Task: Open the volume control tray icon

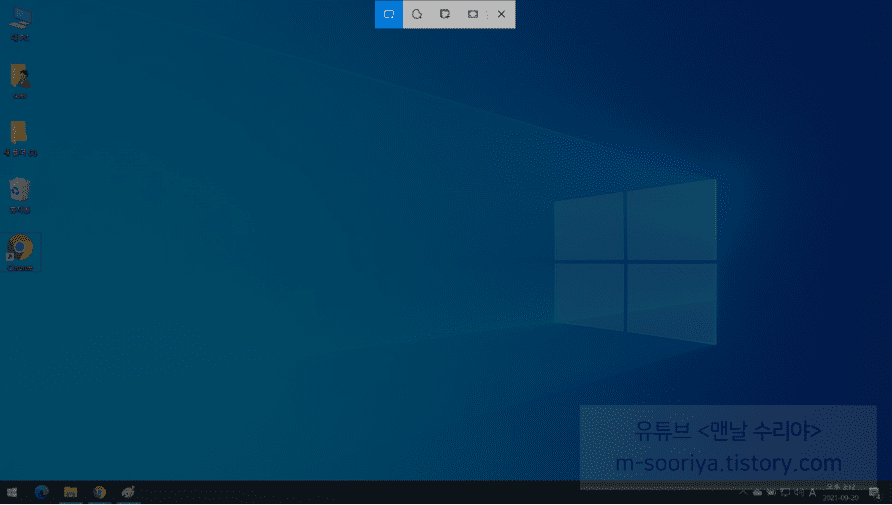Action: [x=799, y=492]
